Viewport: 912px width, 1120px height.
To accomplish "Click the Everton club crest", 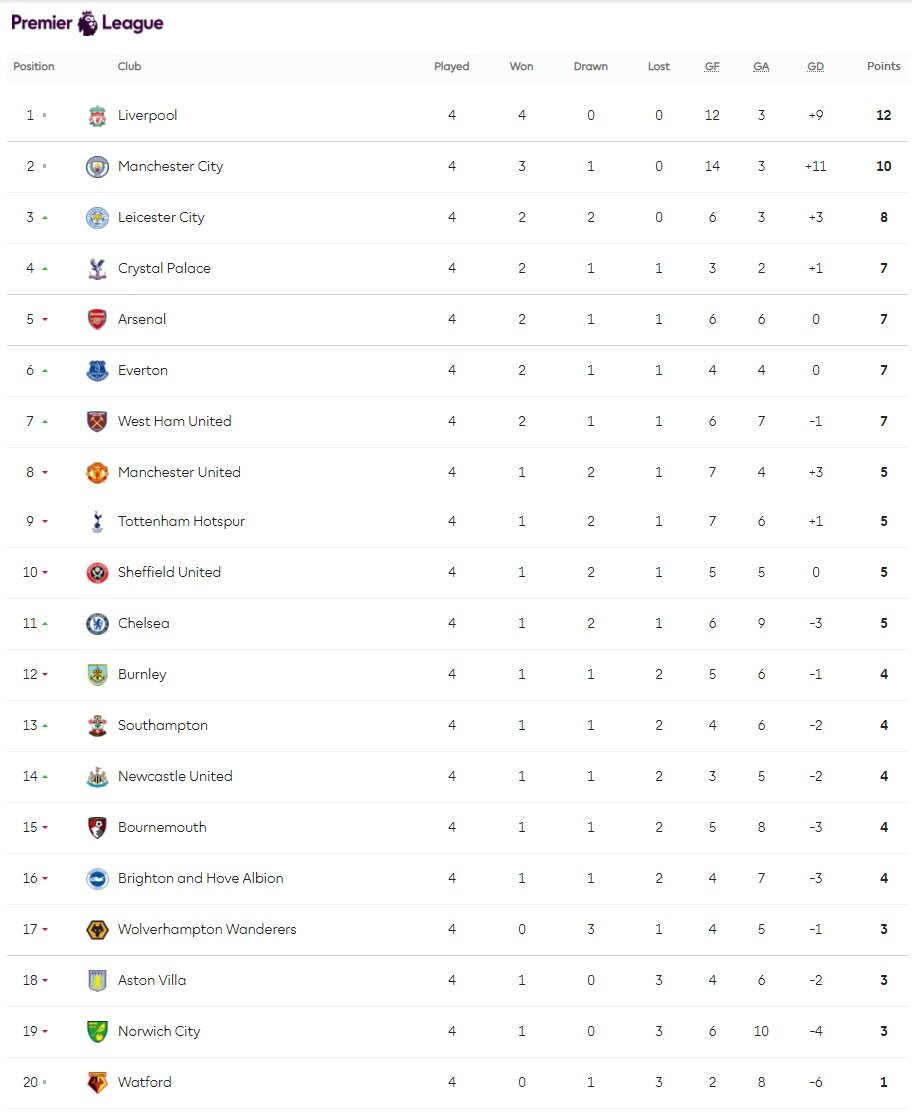I will tap(97, 371).
